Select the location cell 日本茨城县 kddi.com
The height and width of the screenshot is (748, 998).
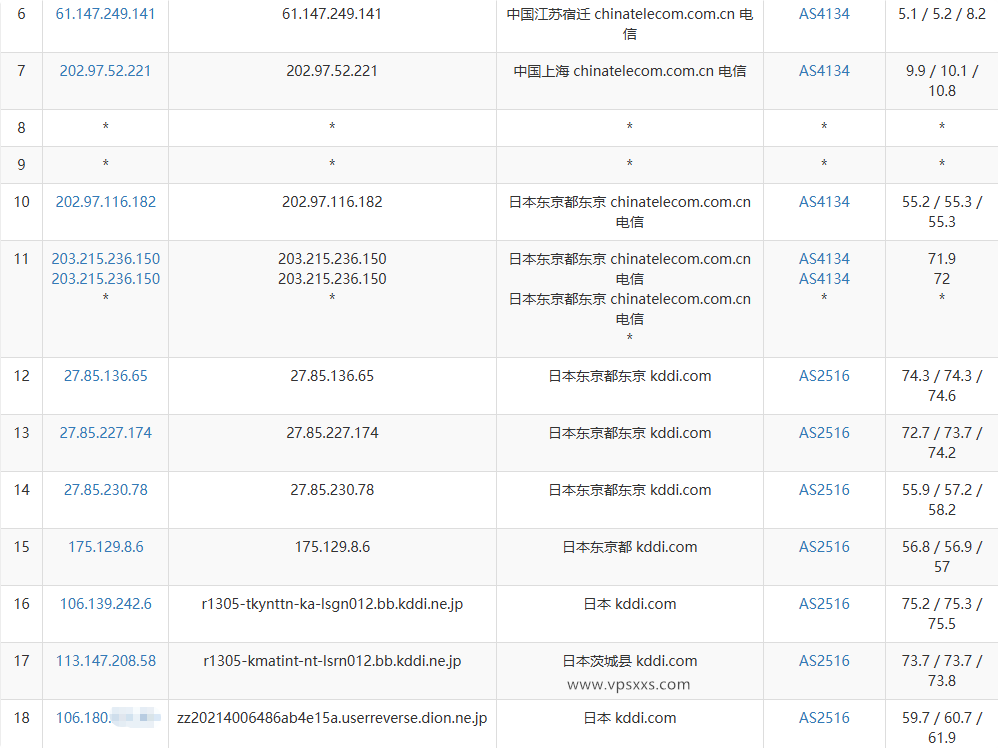628,660
